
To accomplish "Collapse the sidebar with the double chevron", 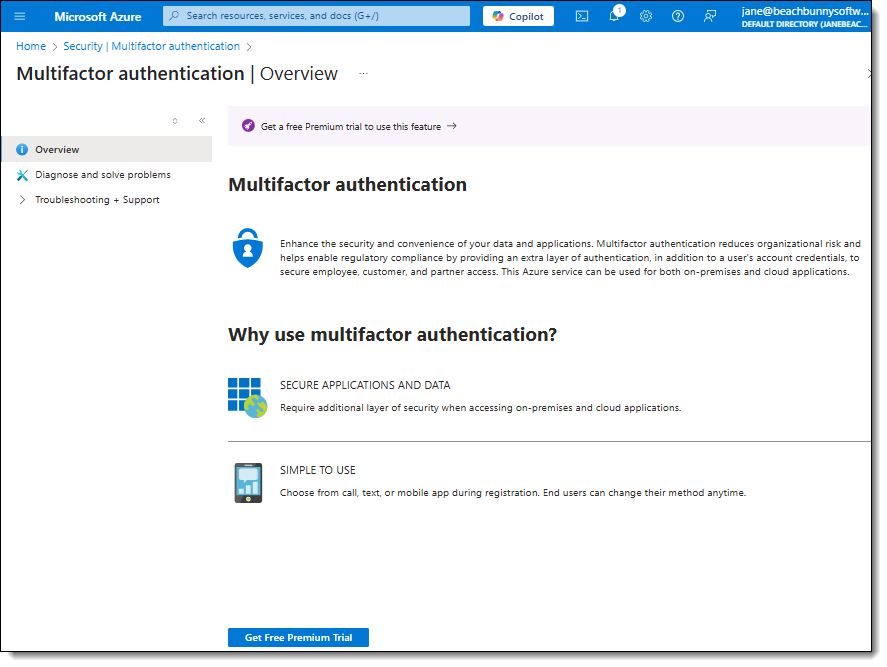I will pyautogui.click(x=201, y=121).
